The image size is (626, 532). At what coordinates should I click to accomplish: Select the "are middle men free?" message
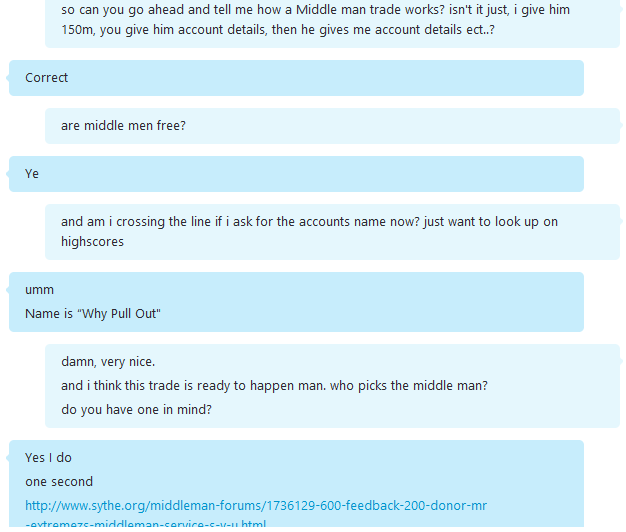pyautogui.click(x=333, y=126)
